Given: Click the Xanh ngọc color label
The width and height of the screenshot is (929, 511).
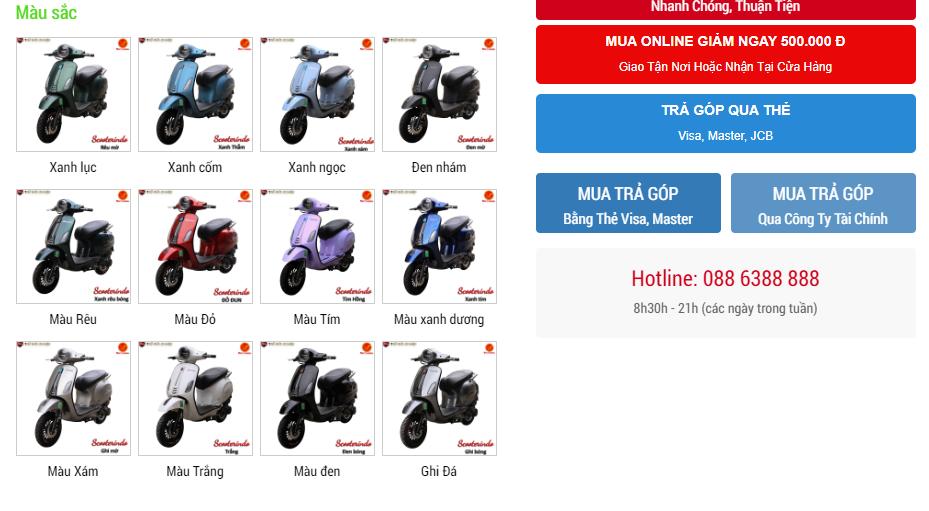Looking at the screenshot, I should pos(317,168).
